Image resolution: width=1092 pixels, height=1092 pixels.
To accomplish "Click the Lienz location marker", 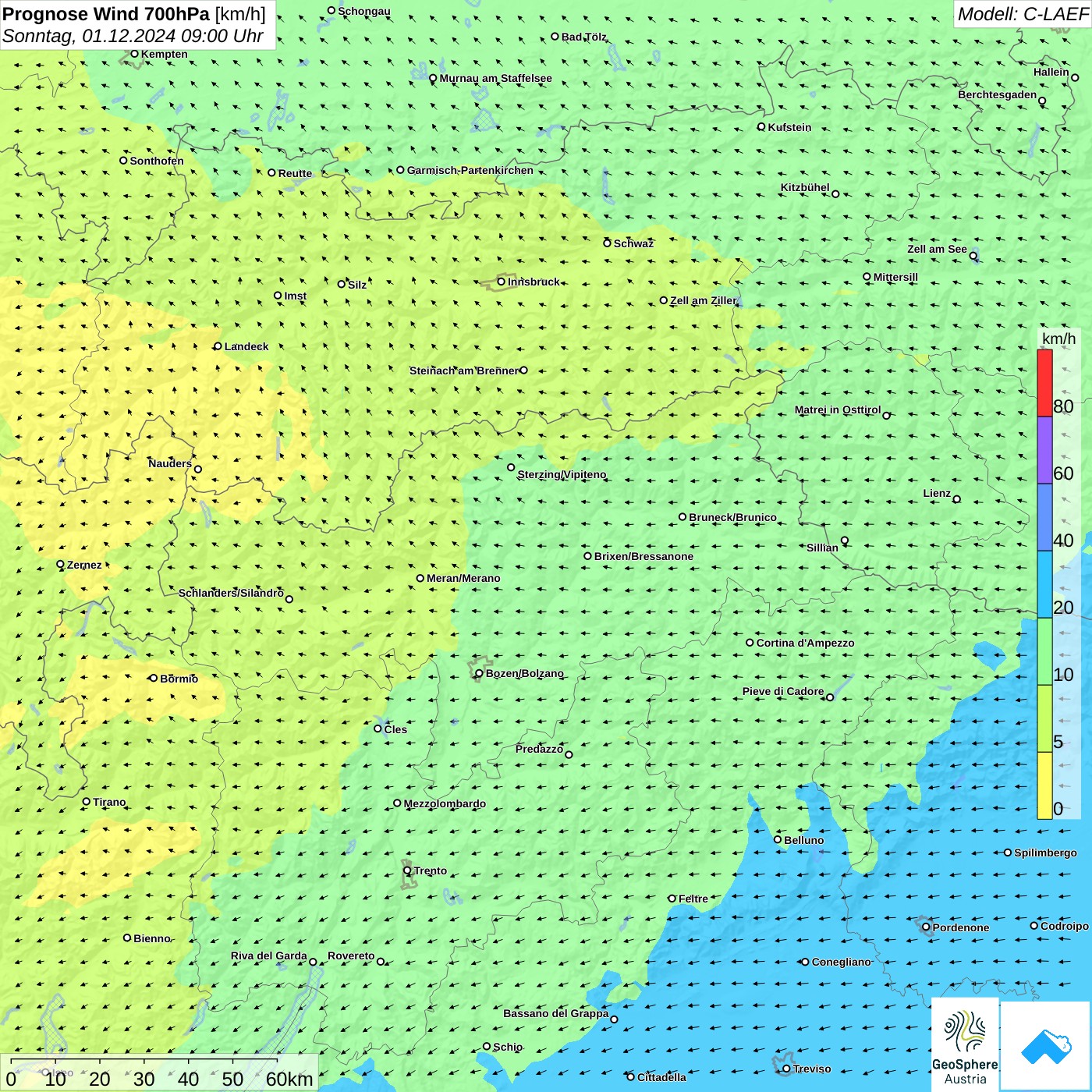I will click(957, 499).
